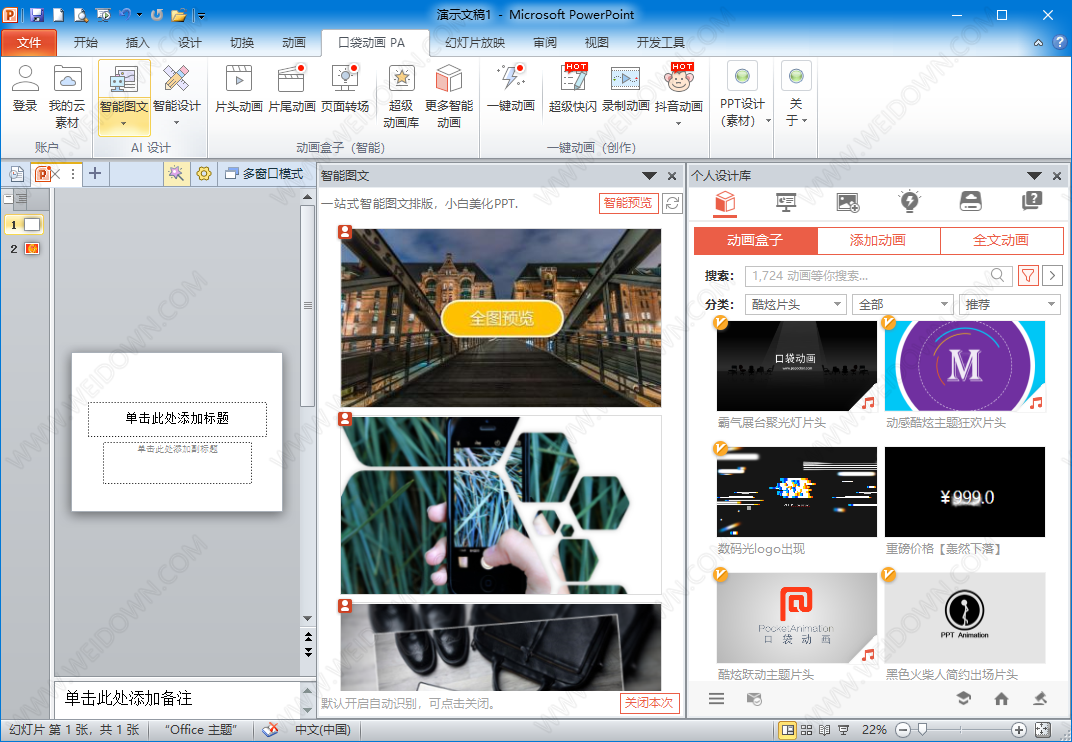Launch the 片头动画 intro animation tool

tap(239, 89)
